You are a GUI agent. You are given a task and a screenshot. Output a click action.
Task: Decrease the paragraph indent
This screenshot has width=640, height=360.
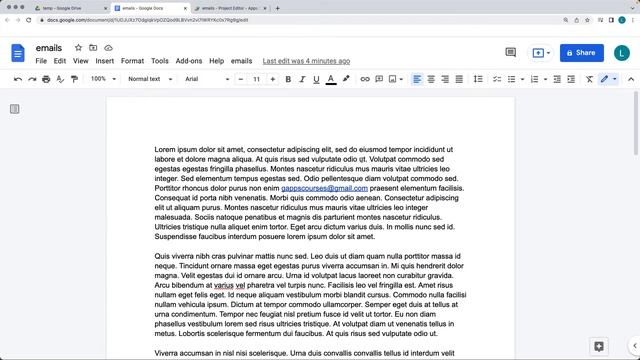pos(557,79)
